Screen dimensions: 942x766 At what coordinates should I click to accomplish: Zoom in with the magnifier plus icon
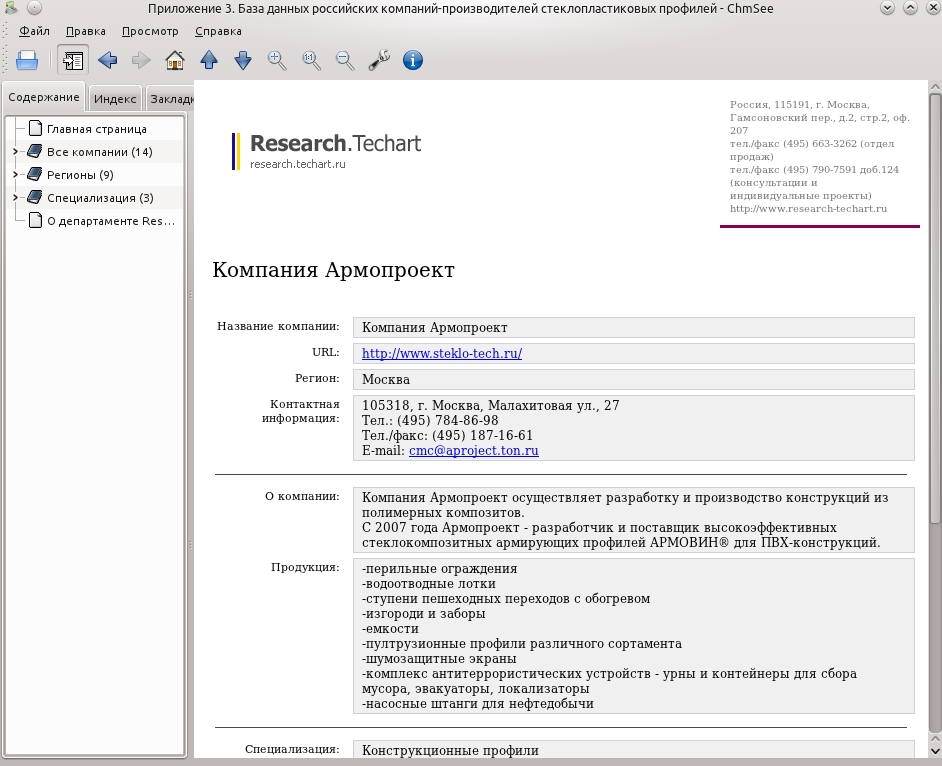(x=277, y=60)
